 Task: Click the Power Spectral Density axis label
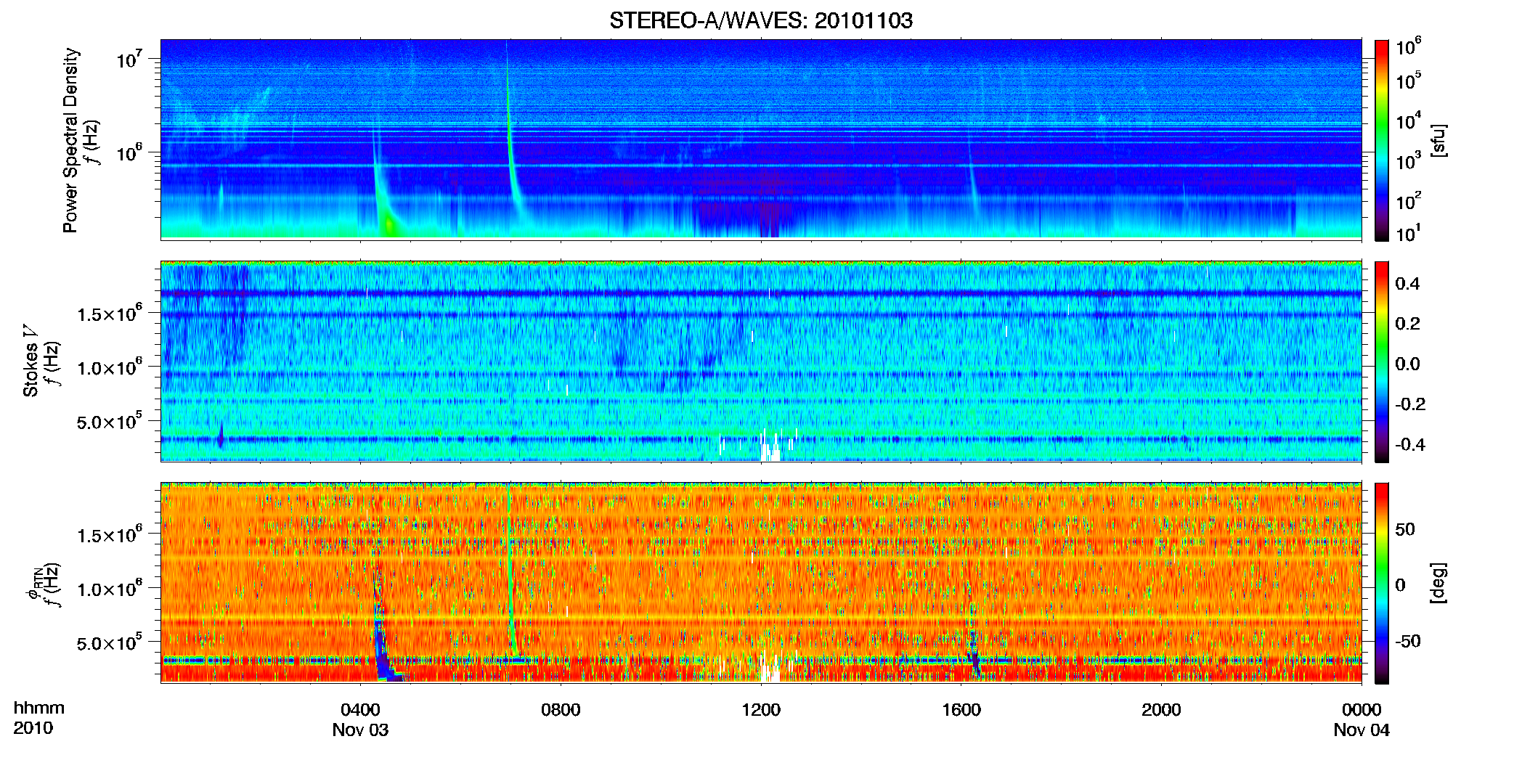coord(70,140)
